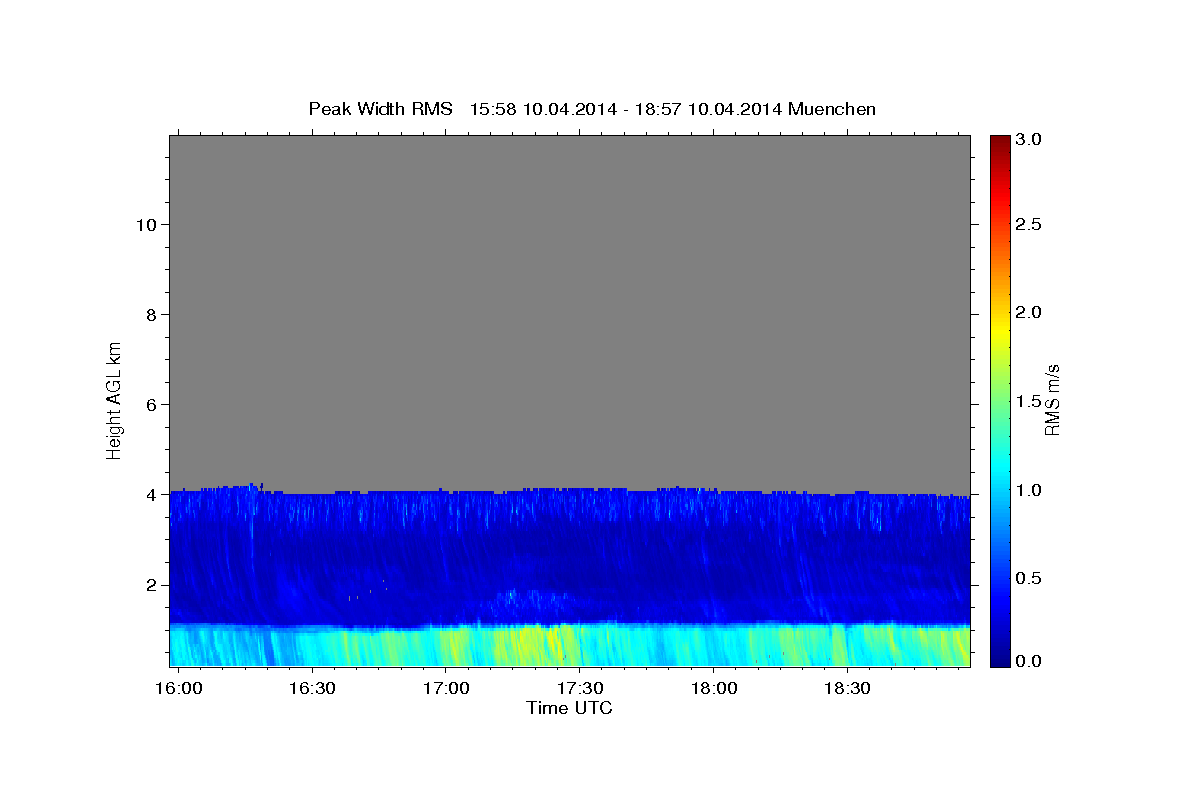Viewport: 1200px width, 800px height.
Task: Click the grey no-data area of the plot
Action: [x=569, y=310]
